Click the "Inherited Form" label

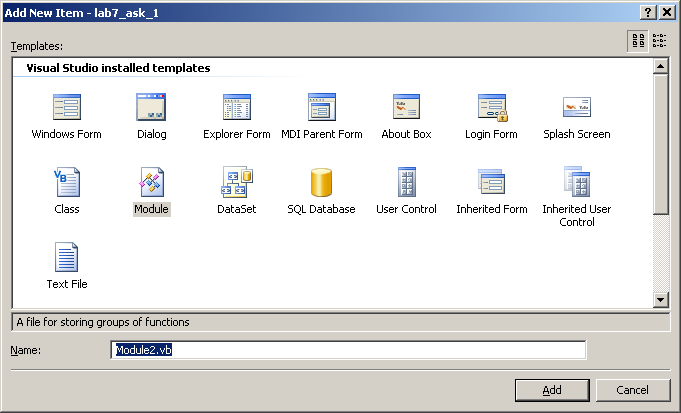pyautogui.click(x=492, y=209)
